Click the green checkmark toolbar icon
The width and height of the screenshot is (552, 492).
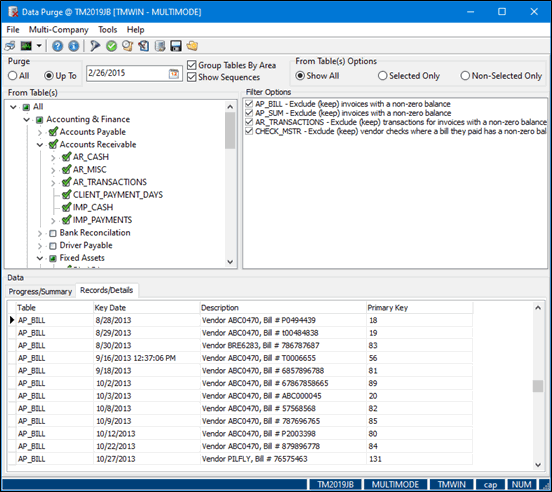pyautogui.click(x=112, y=46)
